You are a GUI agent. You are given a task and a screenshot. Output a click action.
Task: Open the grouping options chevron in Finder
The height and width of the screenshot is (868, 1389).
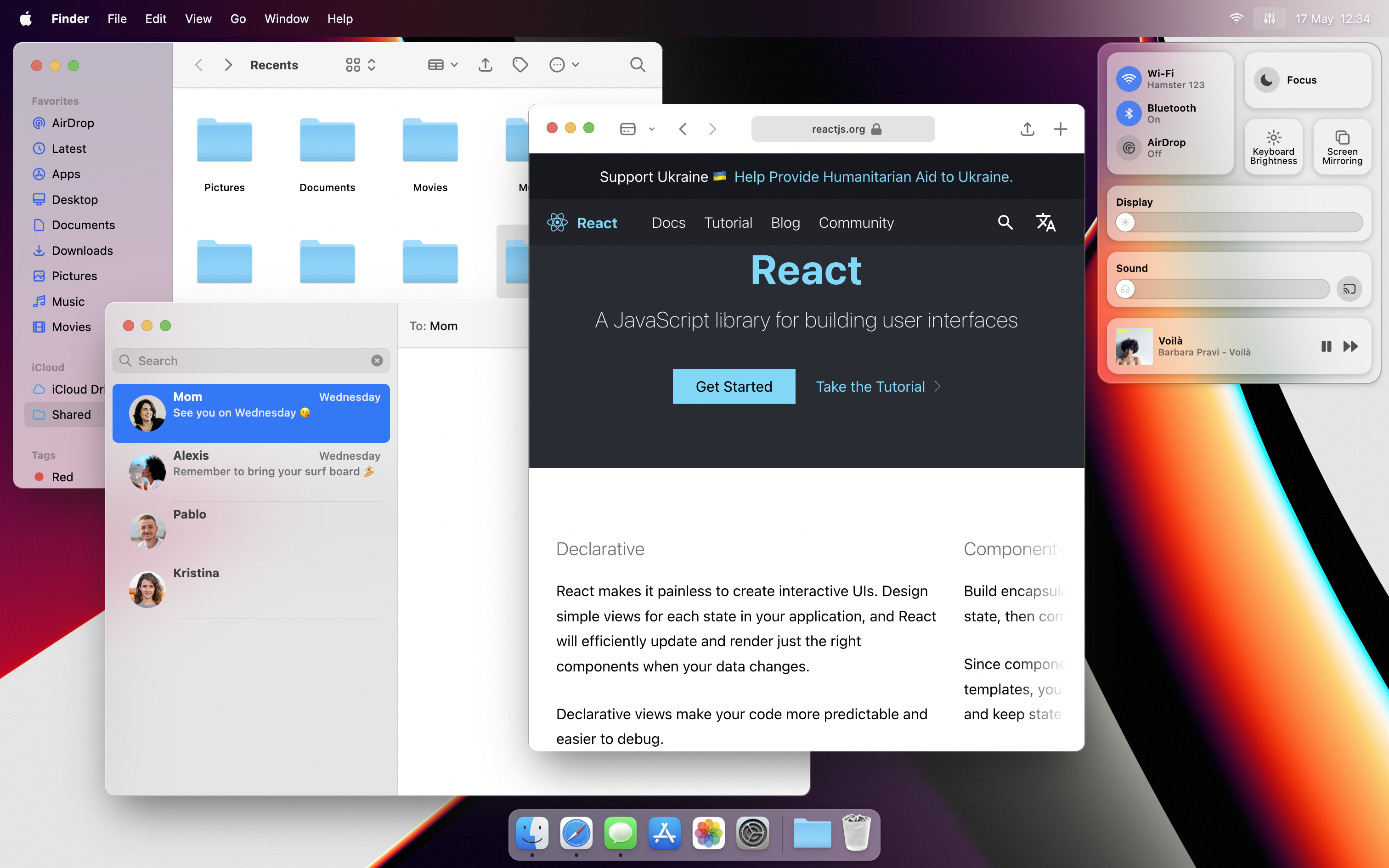point(371,64)
